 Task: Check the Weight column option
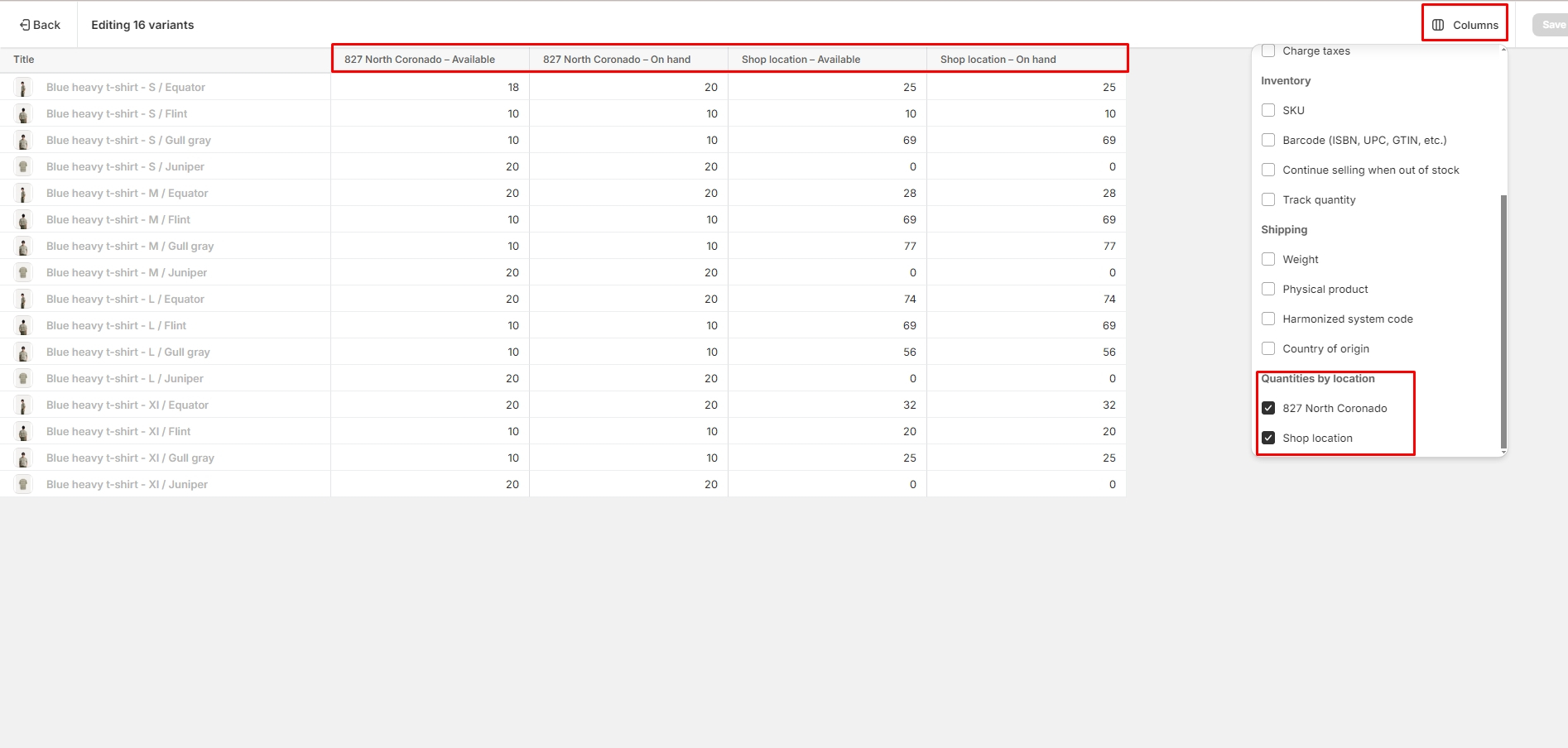coord(1268,259)
